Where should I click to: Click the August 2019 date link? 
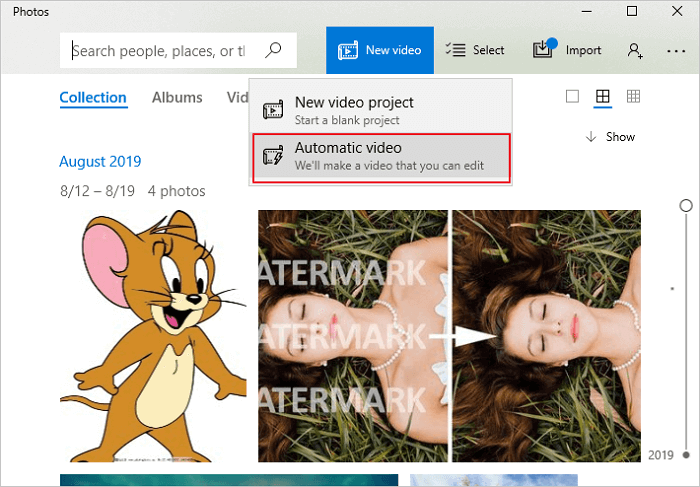click(100, 162)
